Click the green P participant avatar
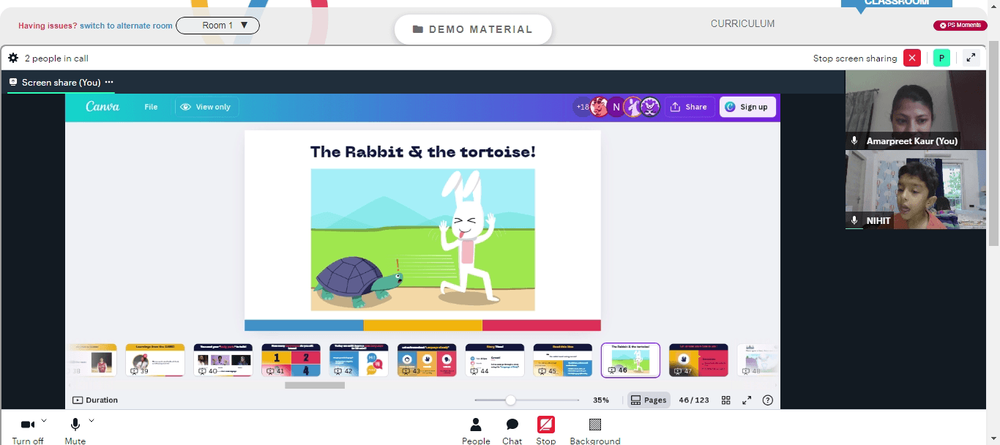The width and height of the screenshot is (1000, 445). pyautogui.click(x=941, y=58)
